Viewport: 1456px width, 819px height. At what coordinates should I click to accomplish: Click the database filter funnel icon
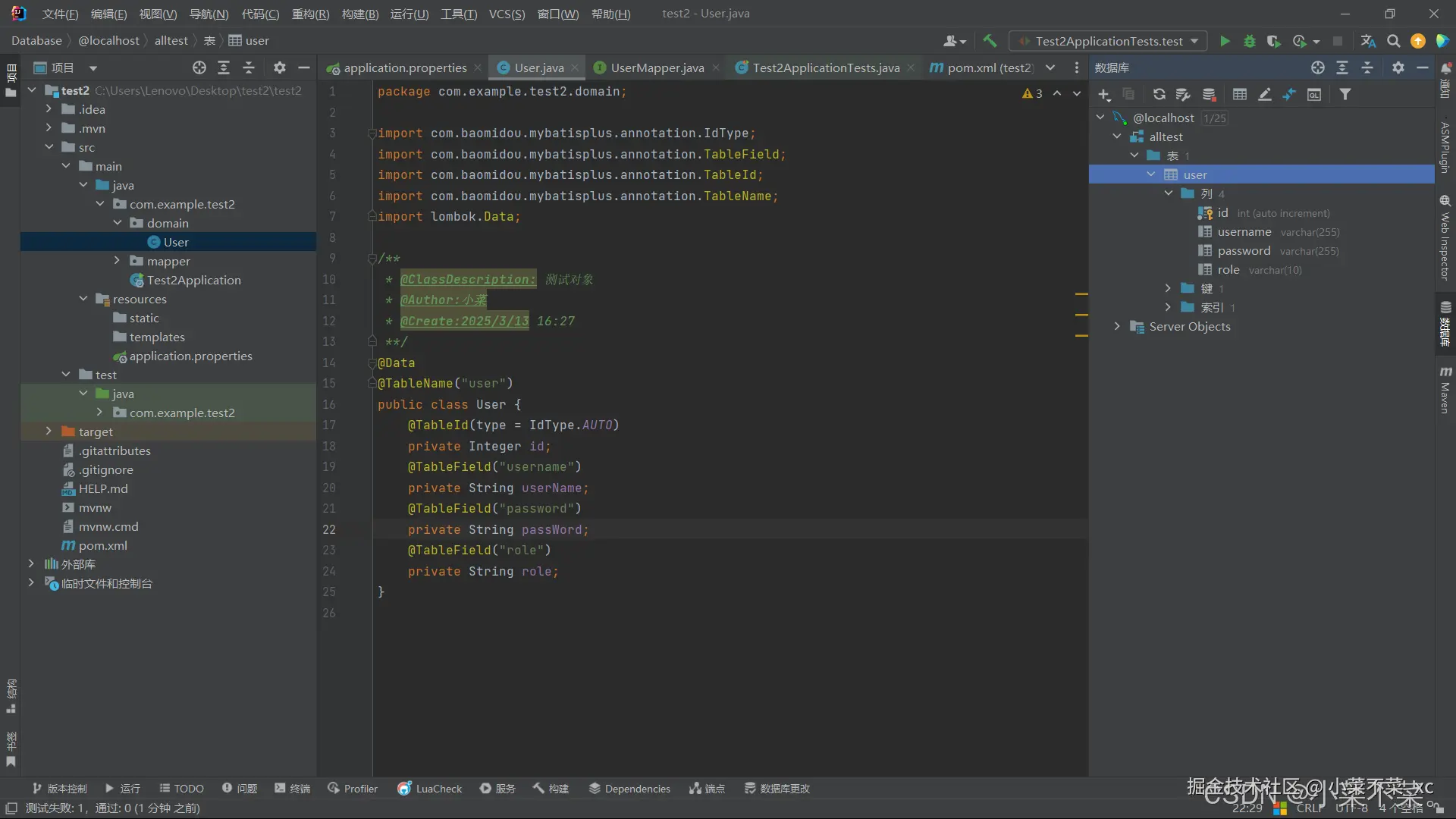tap(1345, 94)
